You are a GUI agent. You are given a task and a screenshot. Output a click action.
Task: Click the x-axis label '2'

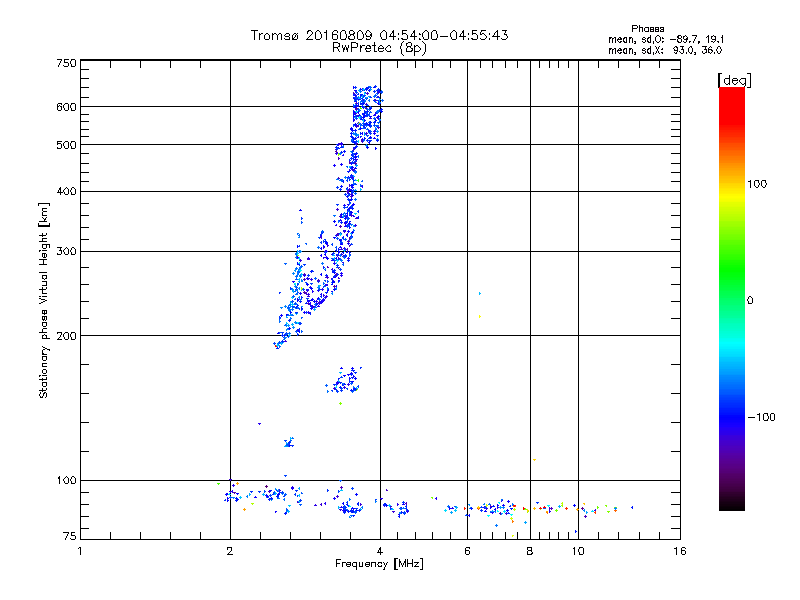pos(230,551)
